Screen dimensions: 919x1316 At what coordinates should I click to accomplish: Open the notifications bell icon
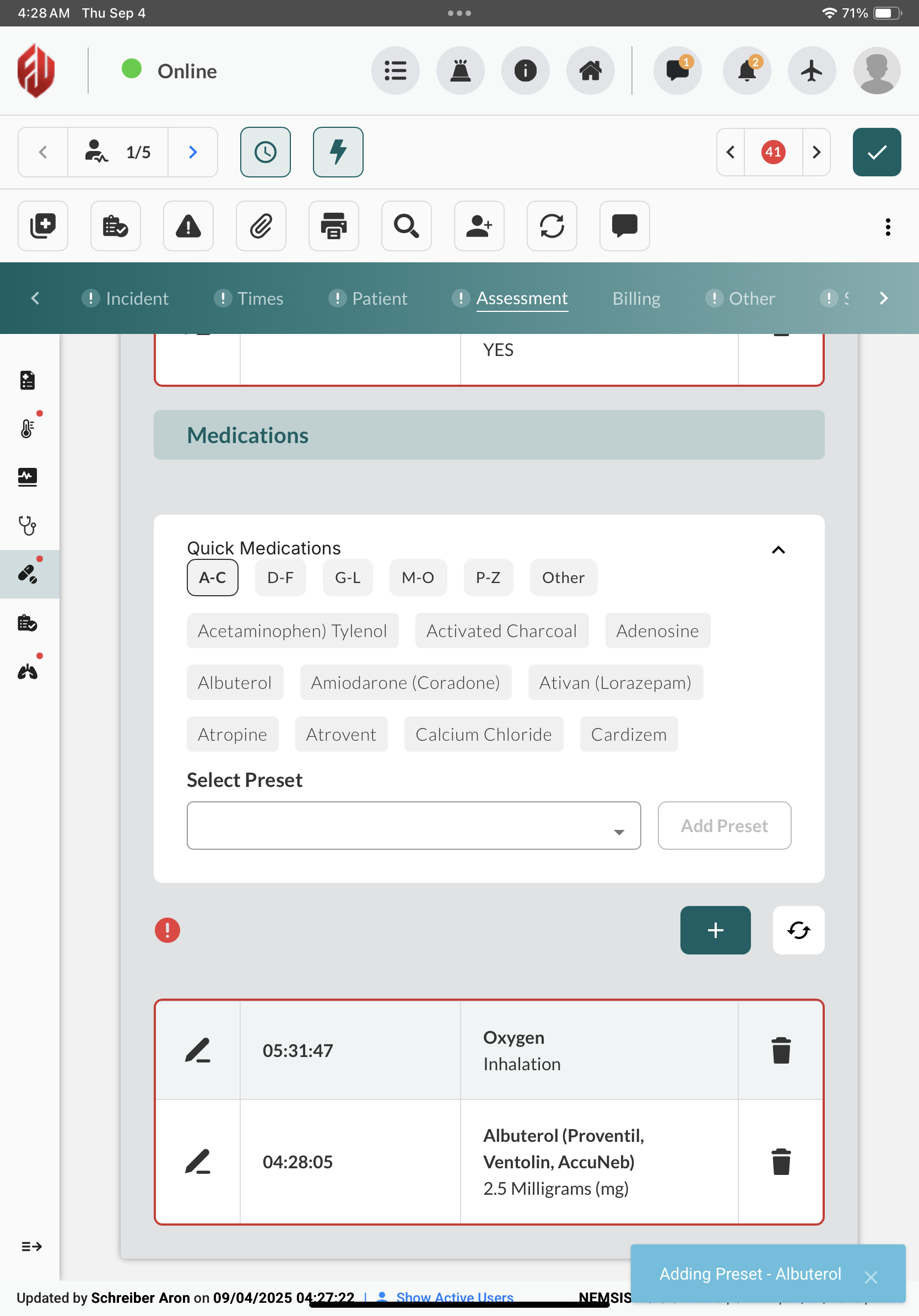click(x=746, y=71)
